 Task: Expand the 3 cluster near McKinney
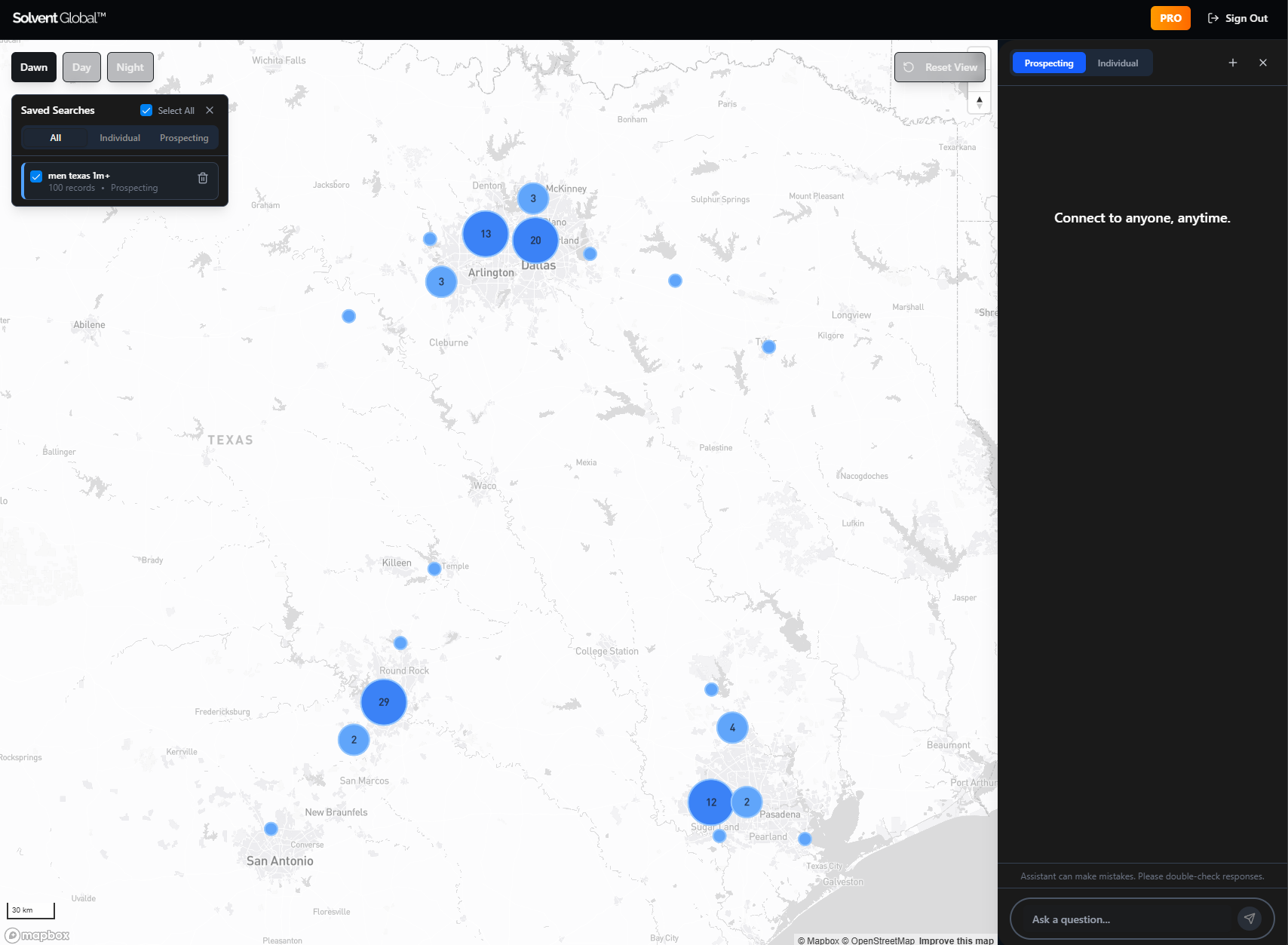[x=533, y=198]
